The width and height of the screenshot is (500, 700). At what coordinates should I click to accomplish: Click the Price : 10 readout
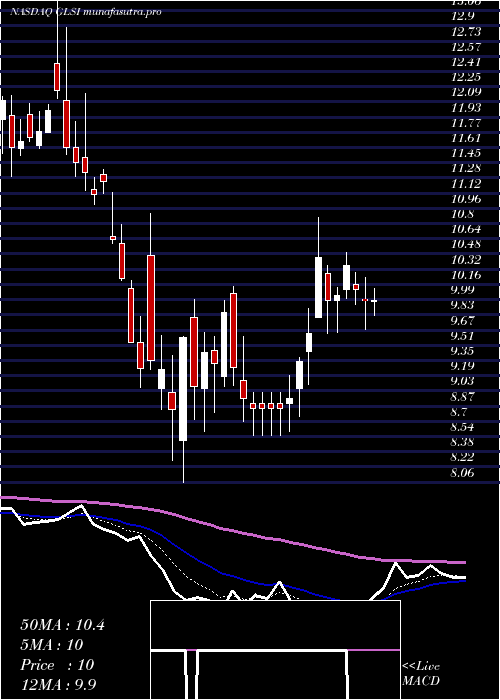(x=57, y=665)
